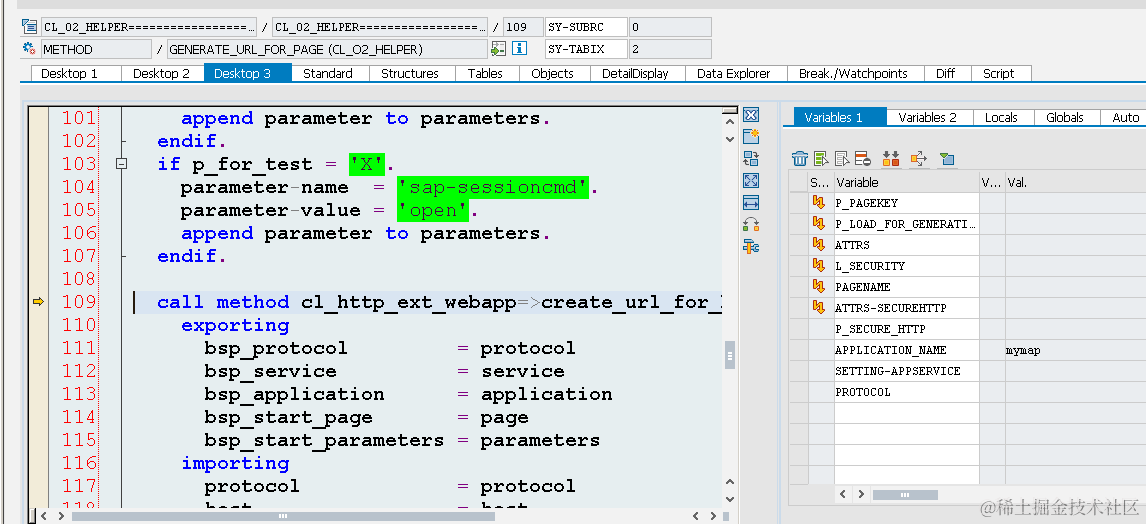This screenshot has height=524, width=1146.
Task: Open the Break./Watchpoints tab
Action: click(x=853, y=73)
